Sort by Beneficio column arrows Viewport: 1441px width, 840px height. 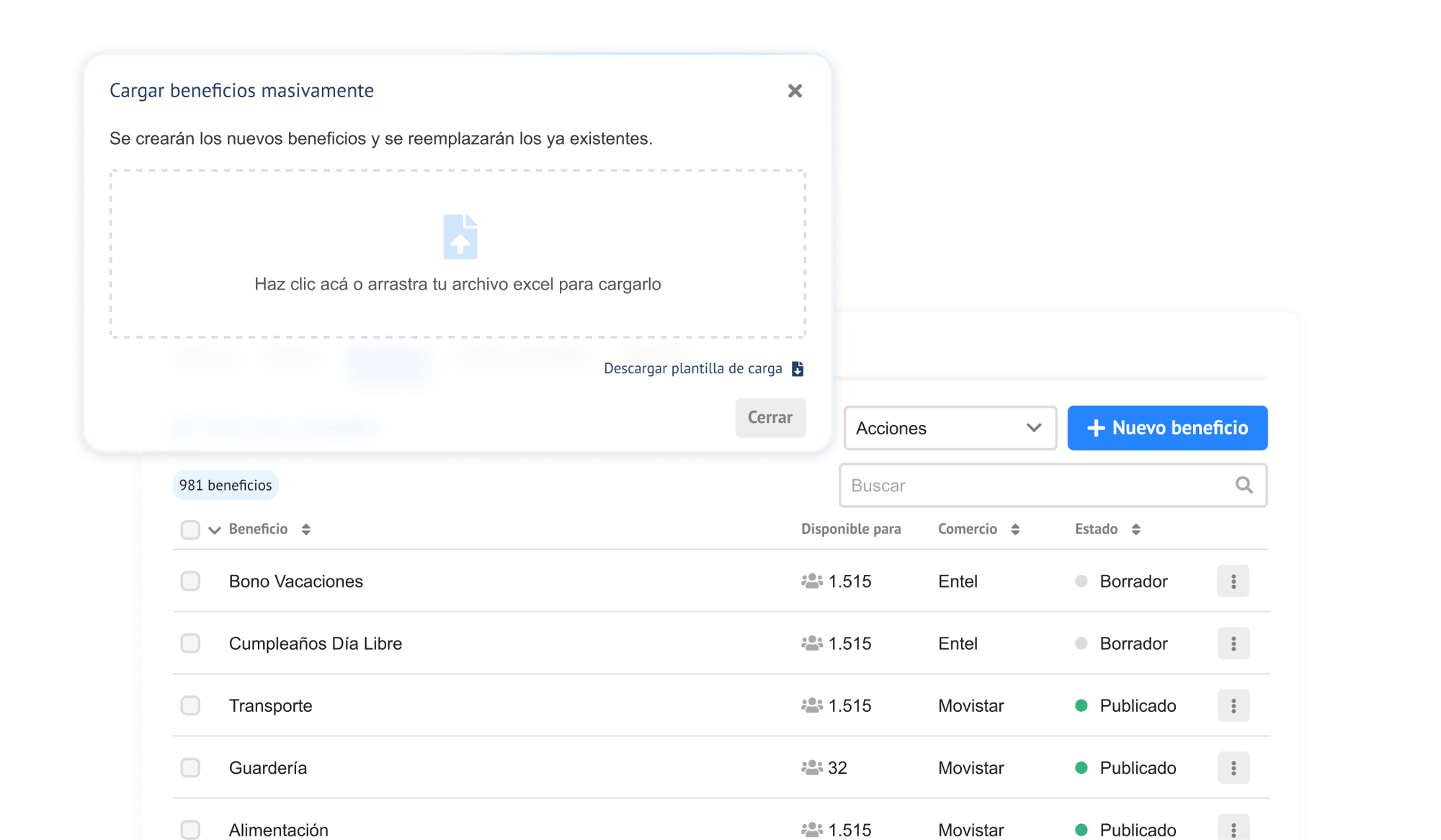pos(306,530)
